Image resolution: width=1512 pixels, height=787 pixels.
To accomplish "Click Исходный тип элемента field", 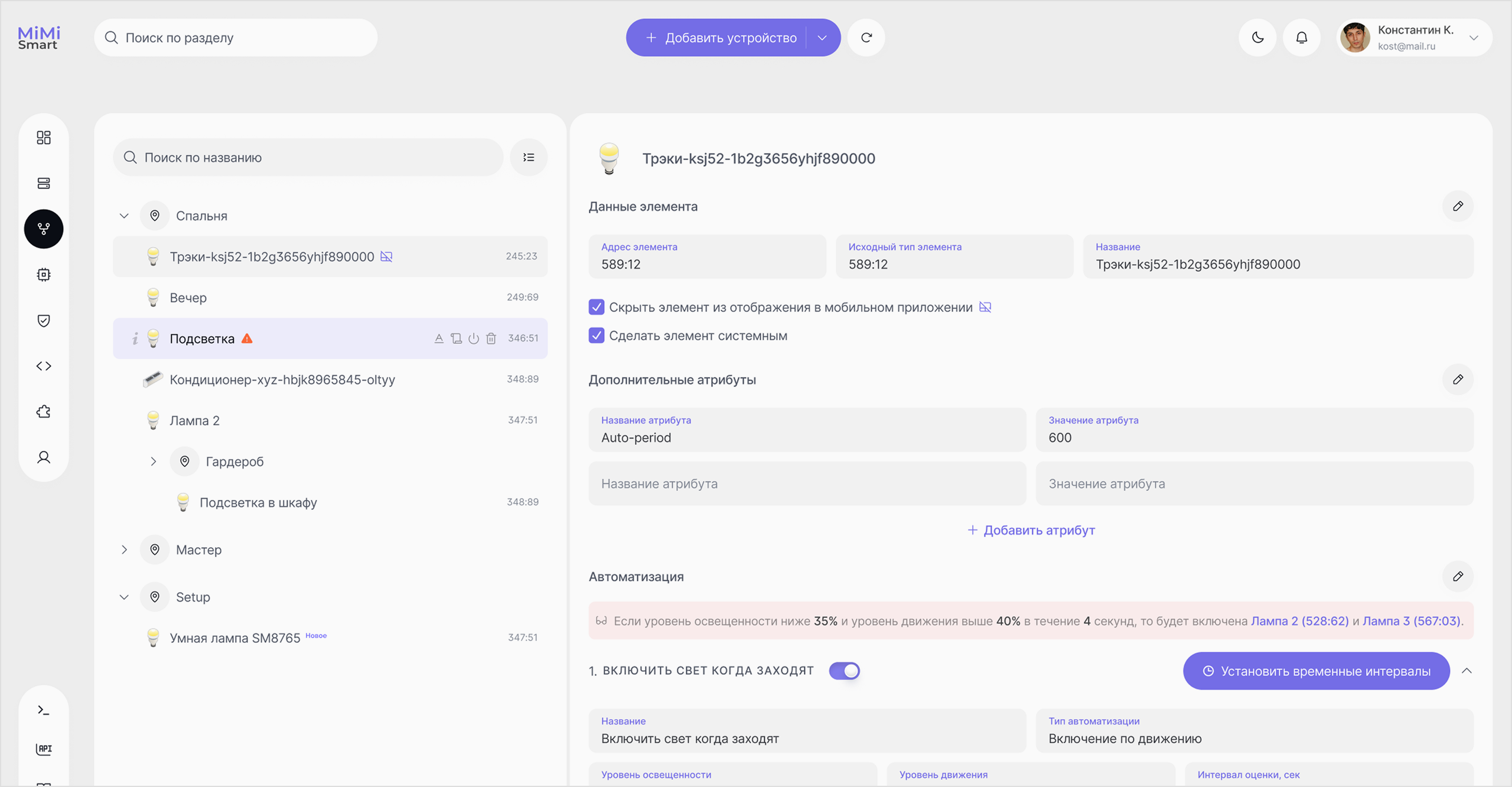I will click(x=954, y=256).
